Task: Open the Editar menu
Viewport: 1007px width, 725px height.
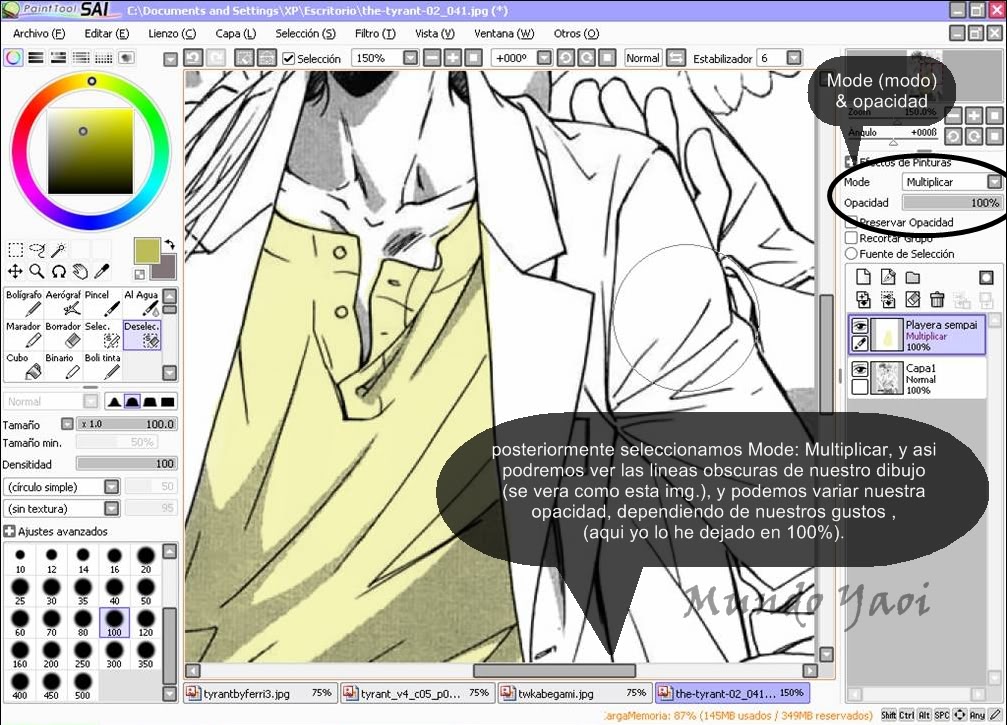Action: tap(107, 33)
